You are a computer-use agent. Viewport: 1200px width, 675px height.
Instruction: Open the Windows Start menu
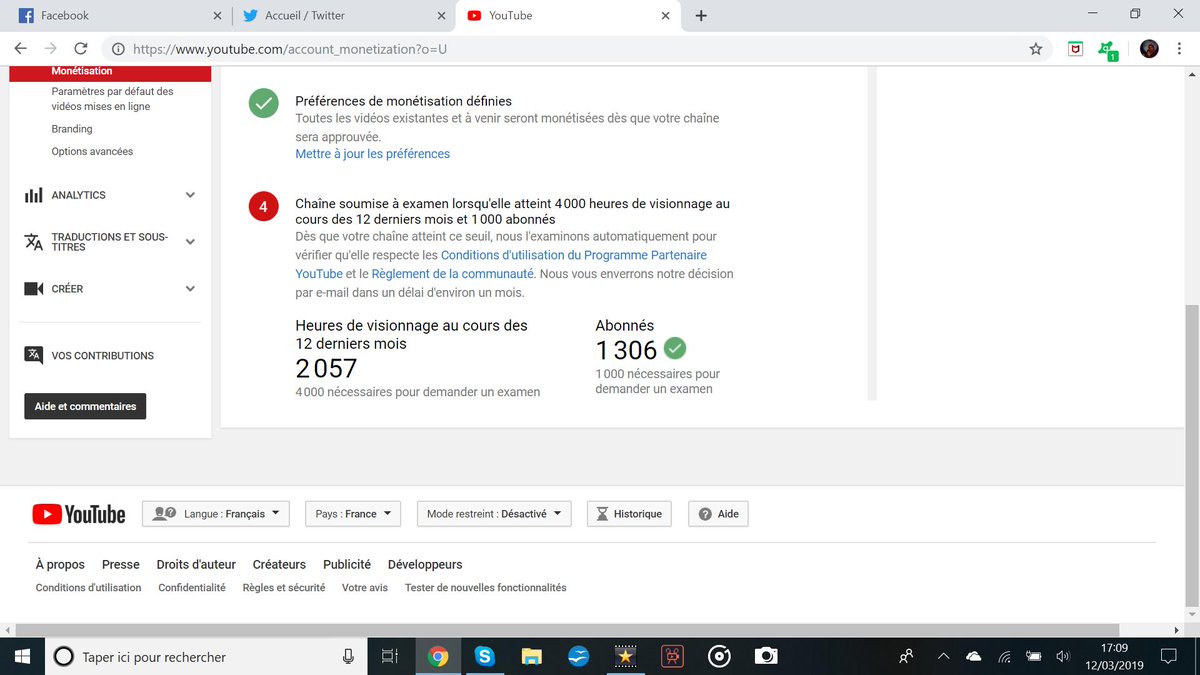22,656
